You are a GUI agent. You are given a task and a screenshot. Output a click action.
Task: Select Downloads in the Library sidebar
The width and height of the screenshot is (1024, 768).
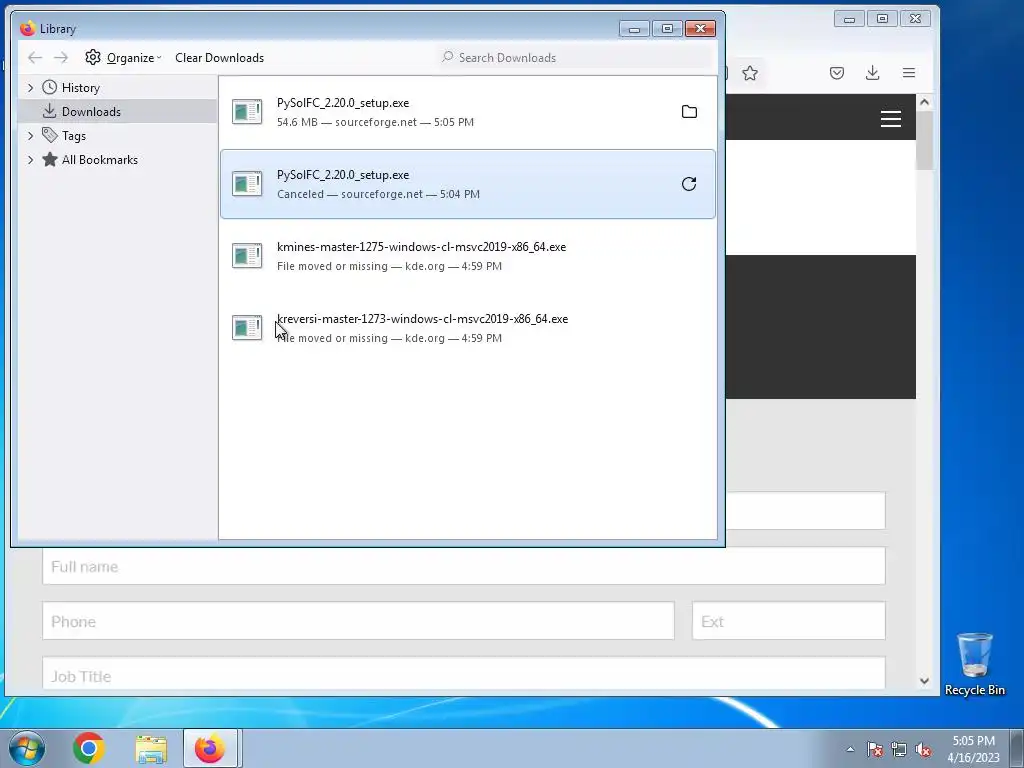coord(118,112)
